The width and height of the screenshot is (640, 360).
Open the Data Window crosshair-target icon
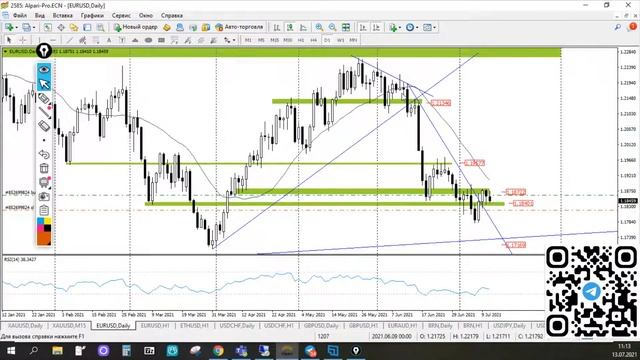(x=61, y=27)
